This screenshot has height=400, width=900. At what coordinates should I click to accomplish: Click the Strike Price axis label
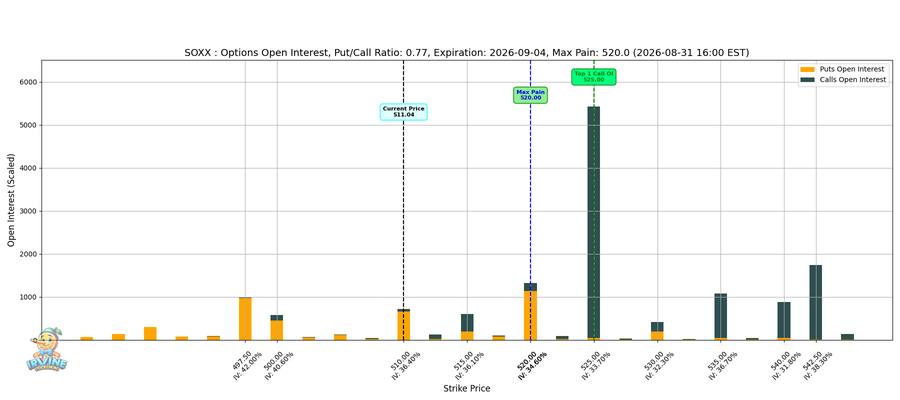click(467, 389)
